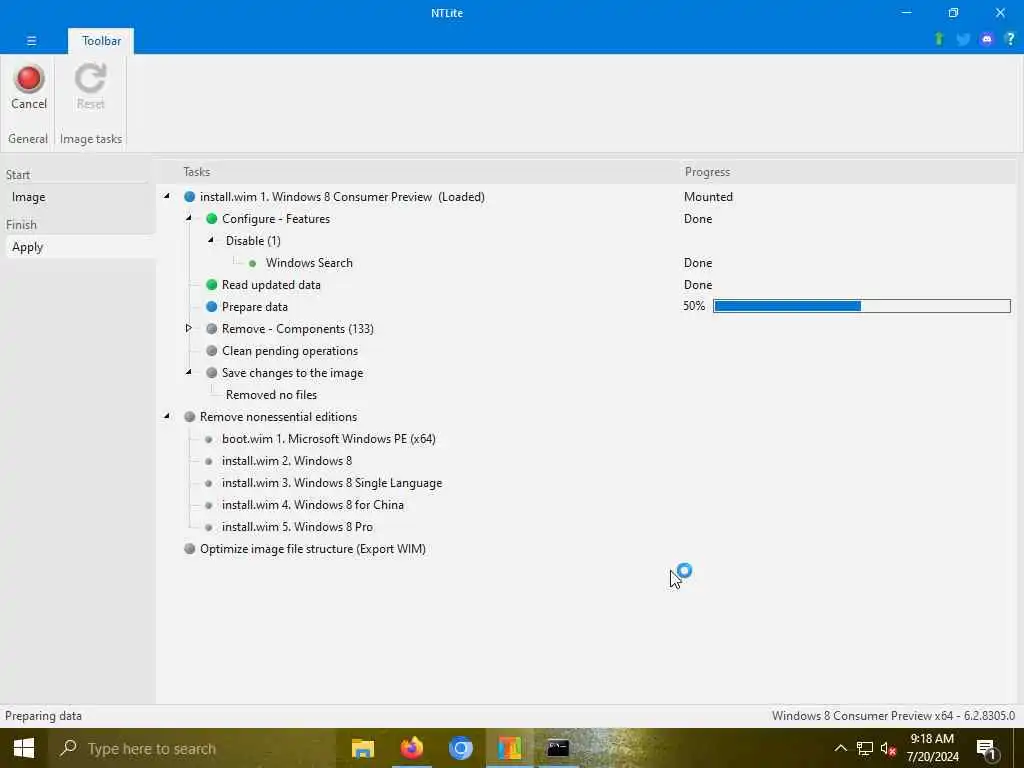1024x768 pixels.
Task: Click the 50% progress text
Action: [694, 306]
